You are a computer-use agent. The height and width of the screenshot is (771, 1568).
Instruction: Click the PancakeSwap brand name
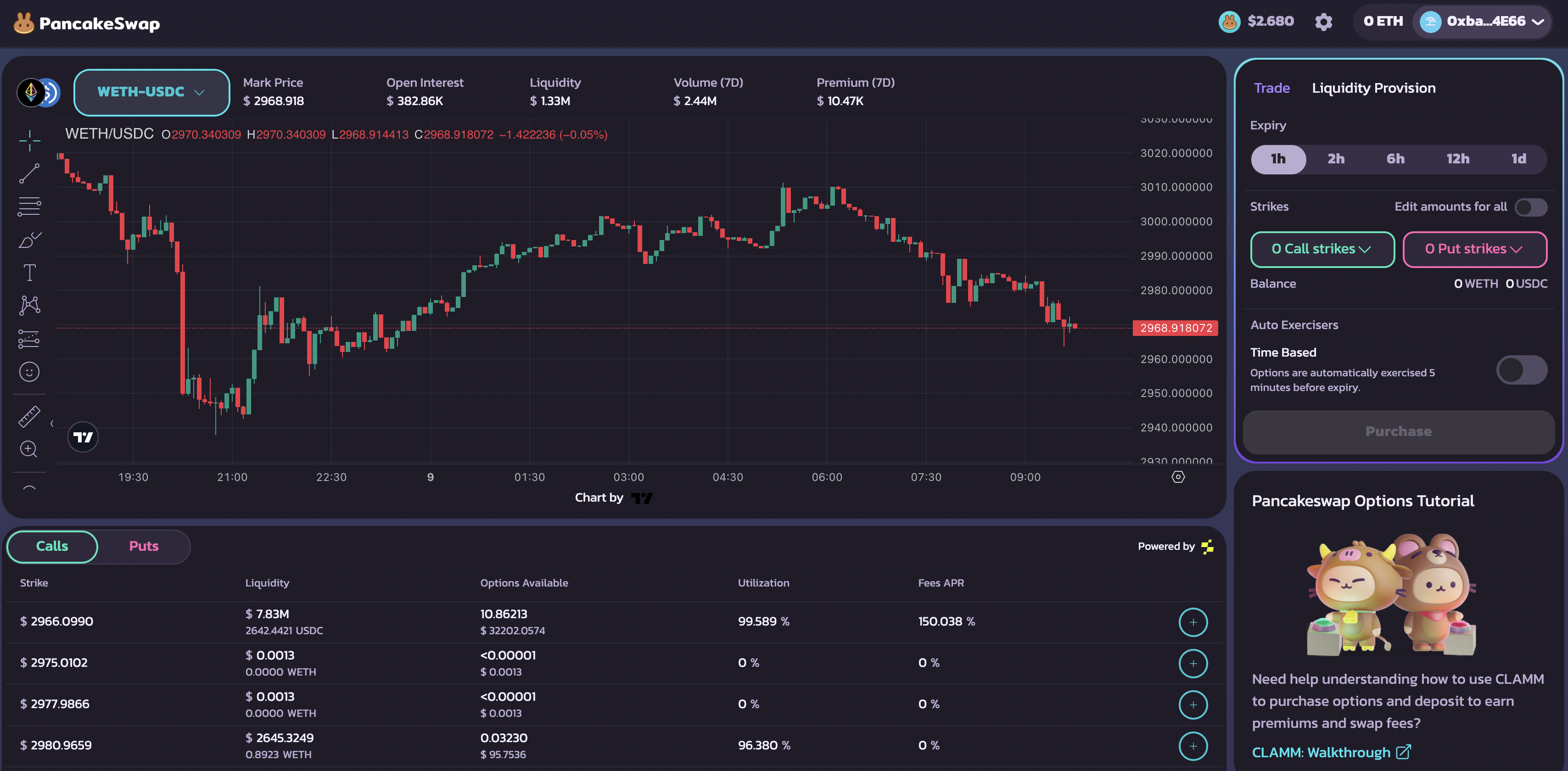(99, 24)
